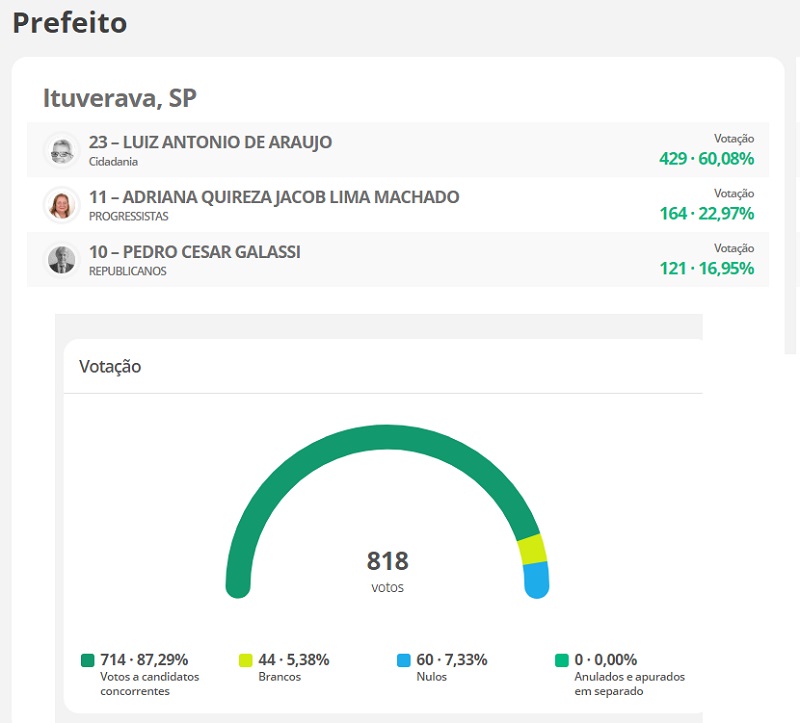Click legend value 60 · 7,33%
Viewport: 800px width, 723px height.
tap(452, 660)
